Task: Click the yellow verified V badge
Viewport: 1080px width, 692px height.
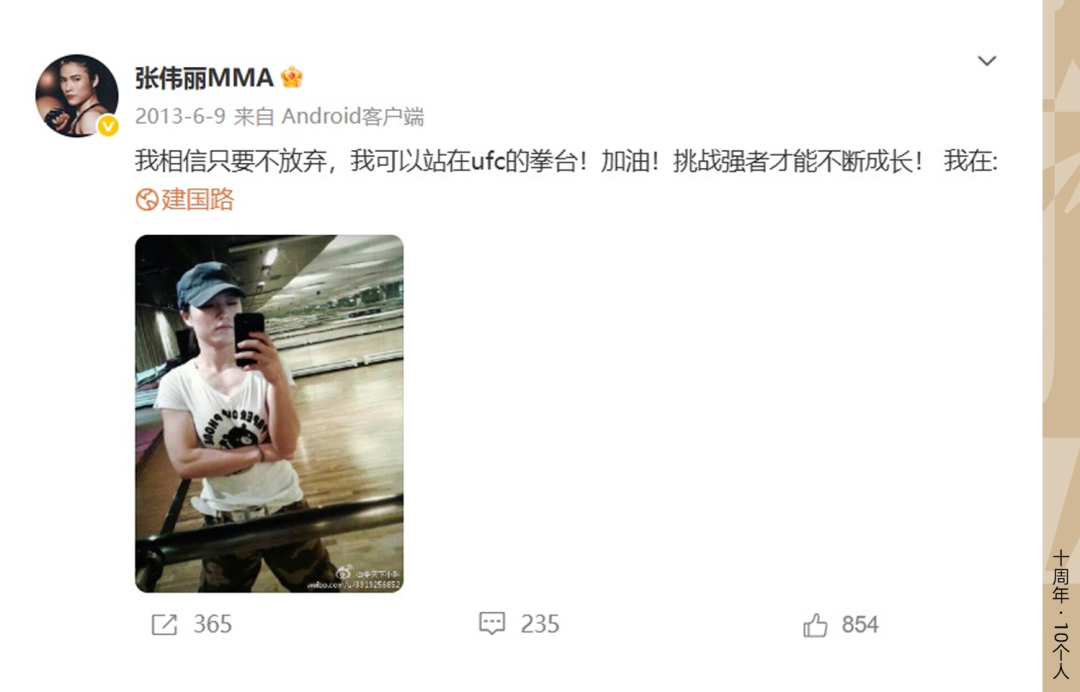Action: pos(107,126)
